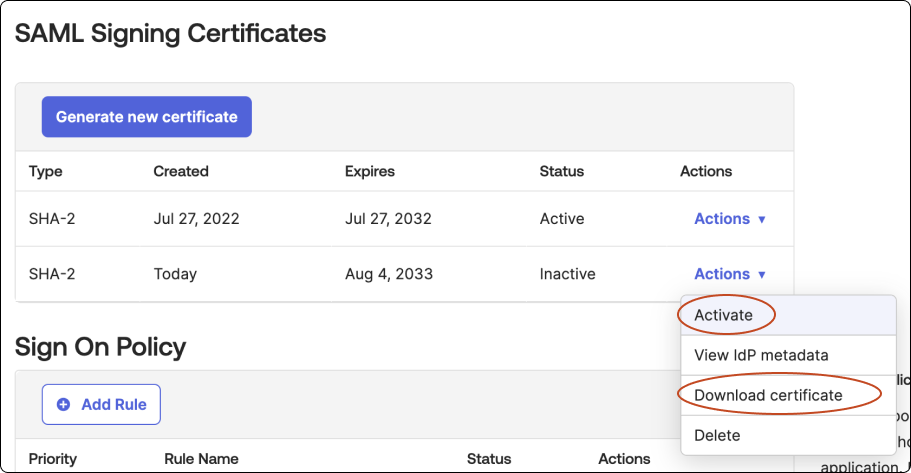
Task: Click the Inactive status text
Action: coord(567,274)
